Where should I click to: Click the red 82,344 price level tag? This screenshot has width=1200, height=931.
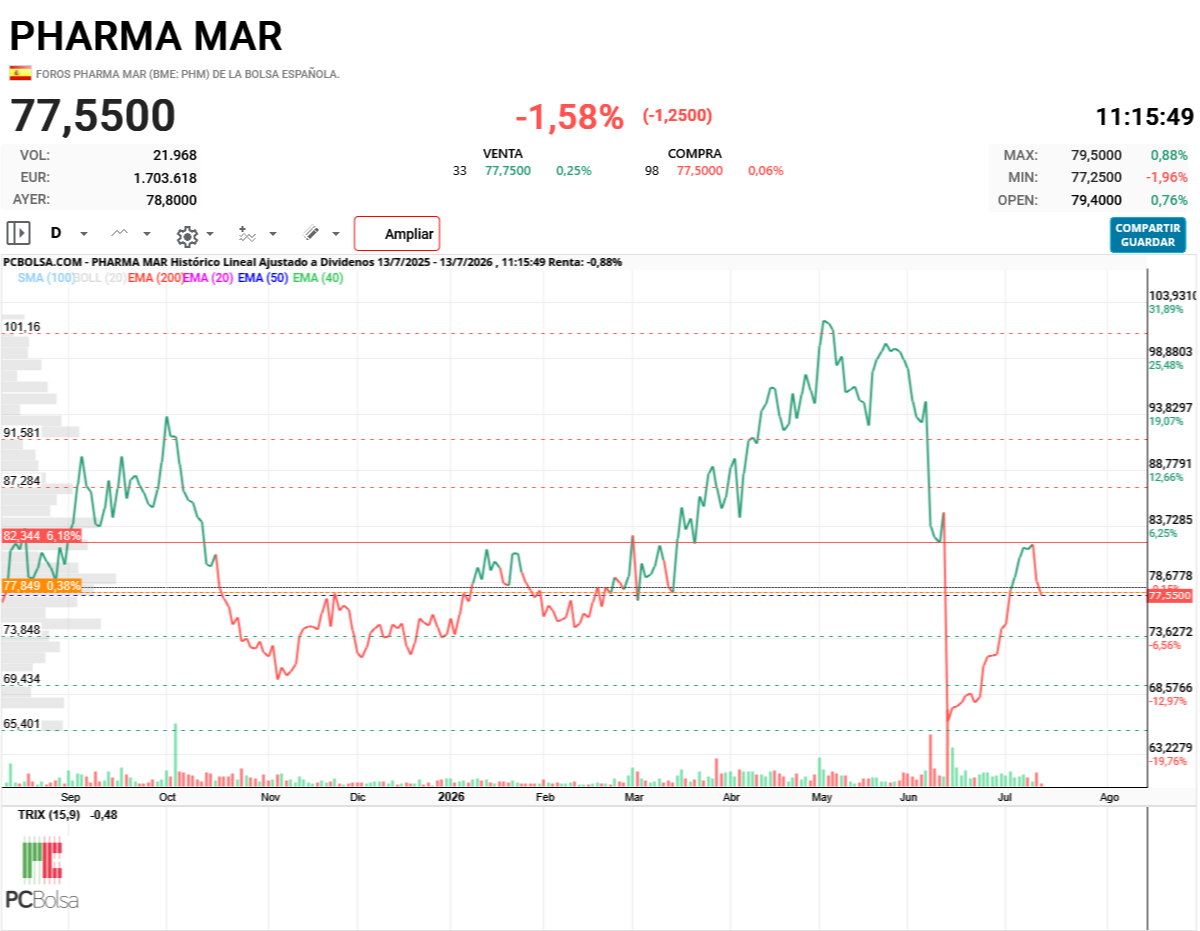[41, 536]
